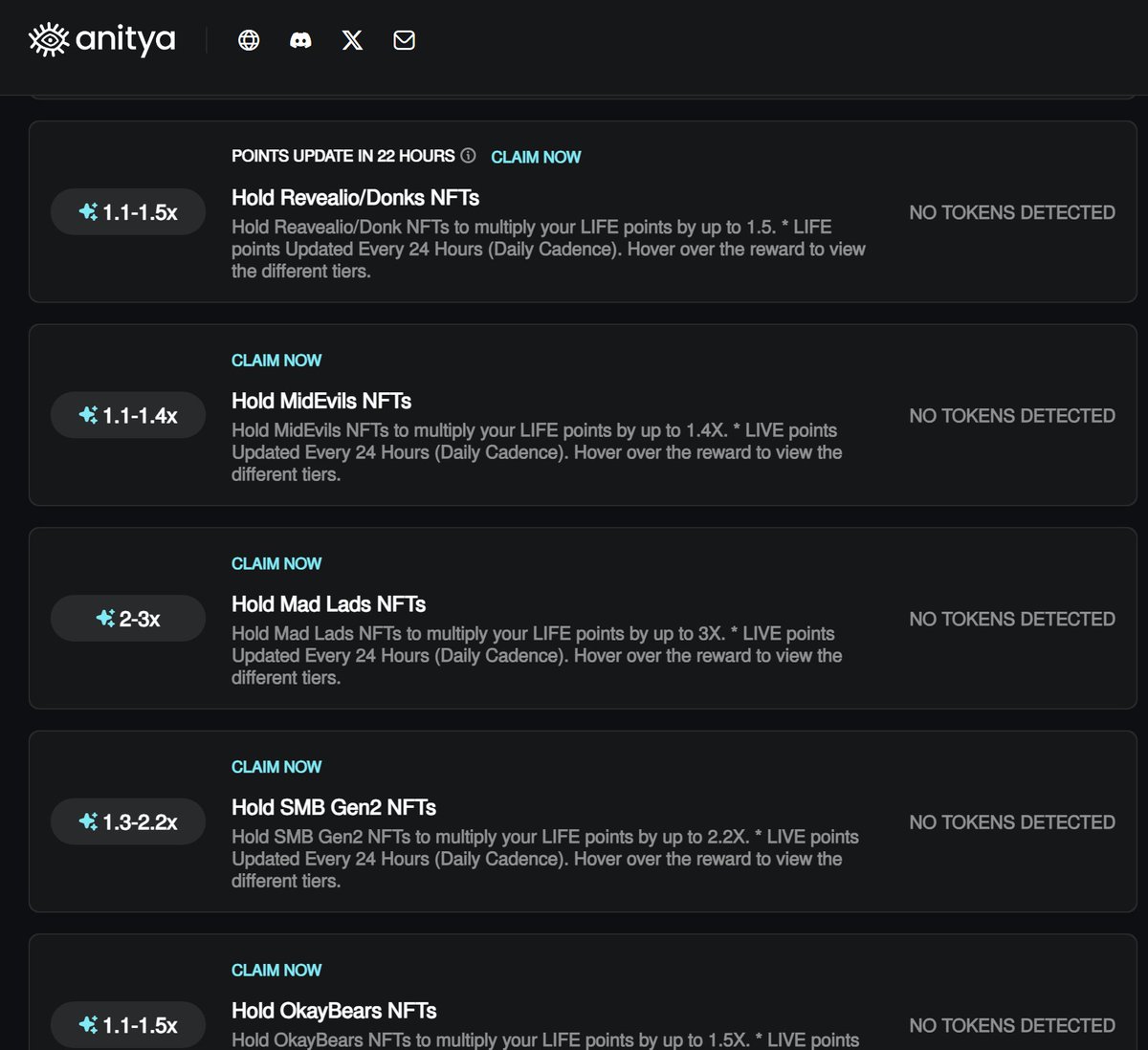Viewport: 1148px width, 1050px height.
Task: Click the Reavealio/Donk NFTs description text
Action: coord(548,249)
